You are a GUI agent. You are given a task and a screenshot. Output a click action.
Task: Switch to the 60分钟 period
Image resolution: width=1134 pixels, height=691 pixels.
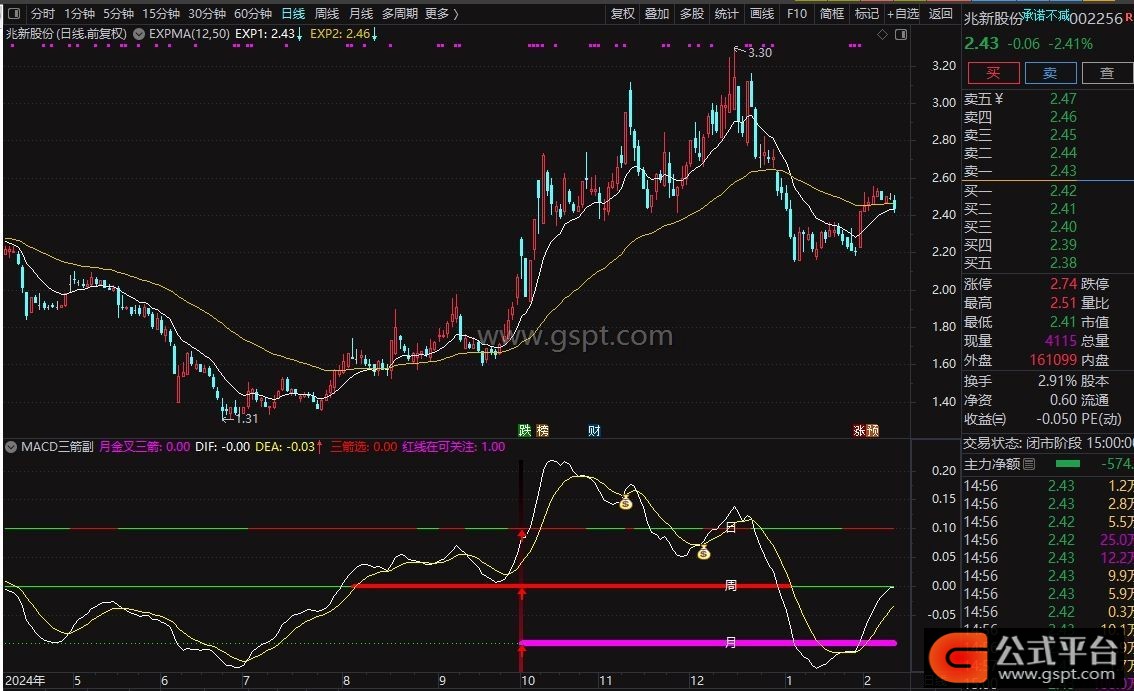click(x=252, y=13)
